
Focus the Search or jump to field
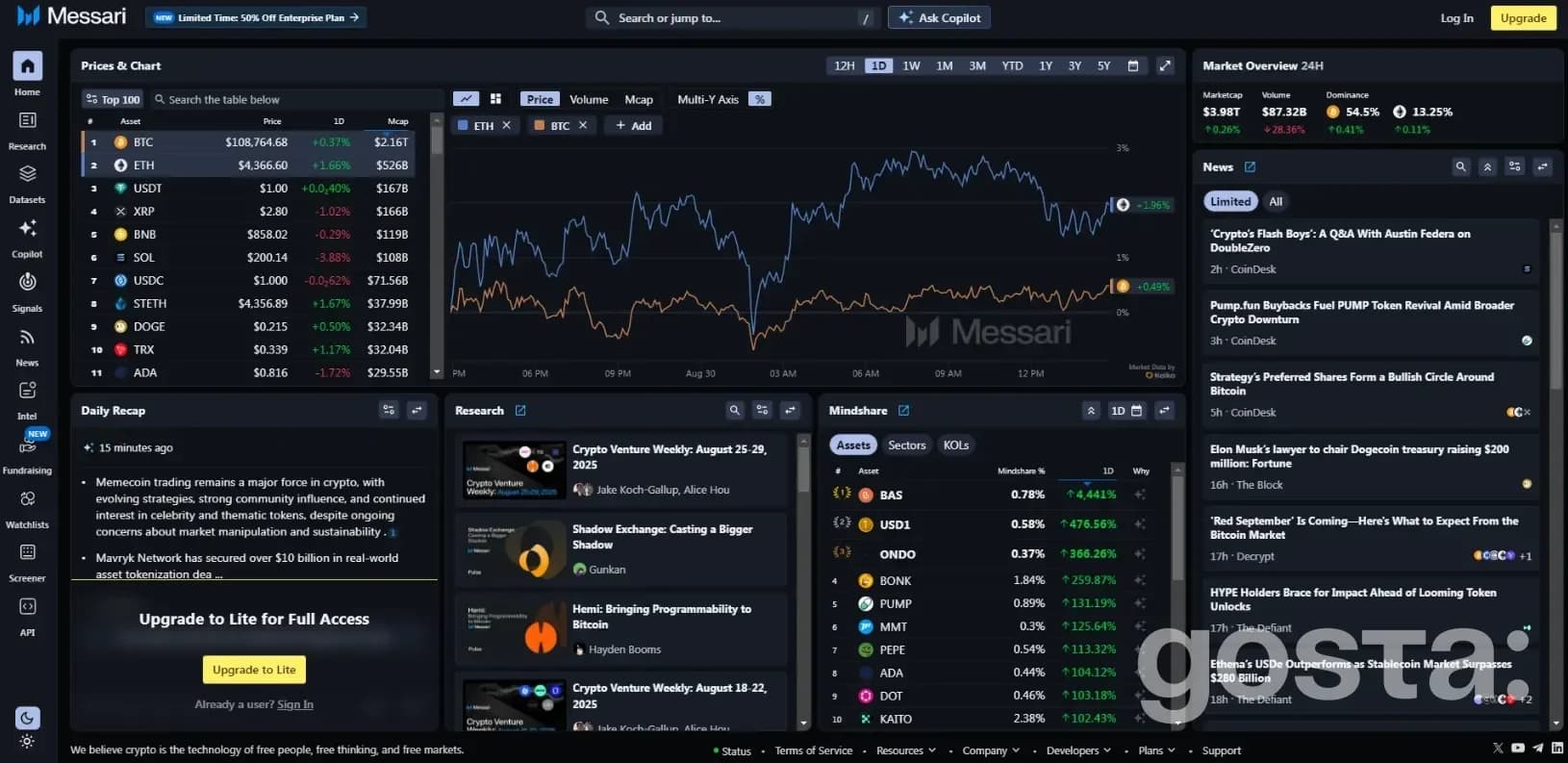coord(733,17)
